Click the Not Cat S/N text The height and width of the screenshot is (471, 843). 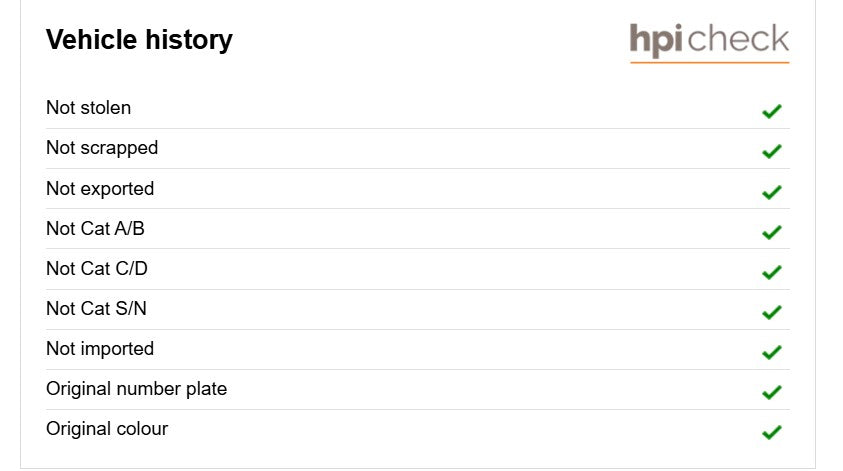coord(96,309)
